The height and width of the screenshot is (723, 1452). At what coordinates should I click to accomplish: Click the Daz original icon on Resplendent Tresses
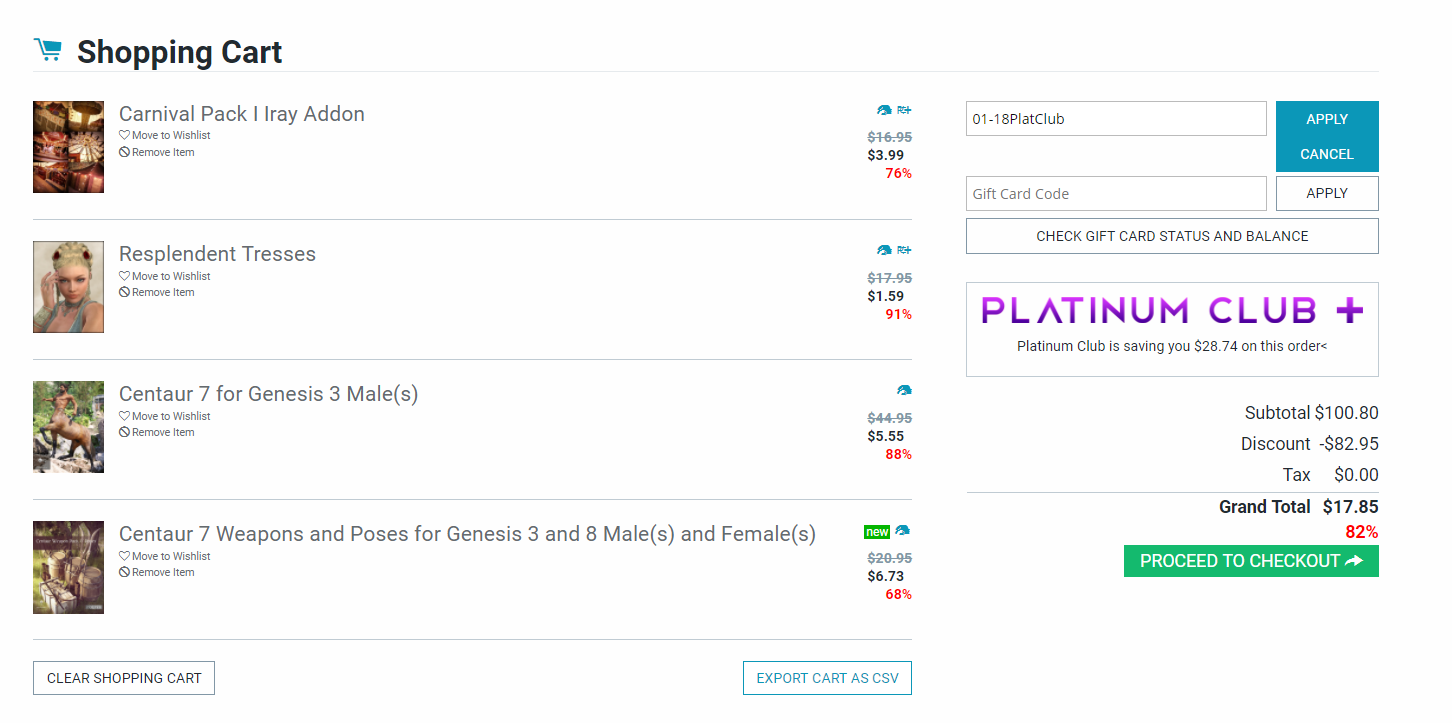point(884,250)
